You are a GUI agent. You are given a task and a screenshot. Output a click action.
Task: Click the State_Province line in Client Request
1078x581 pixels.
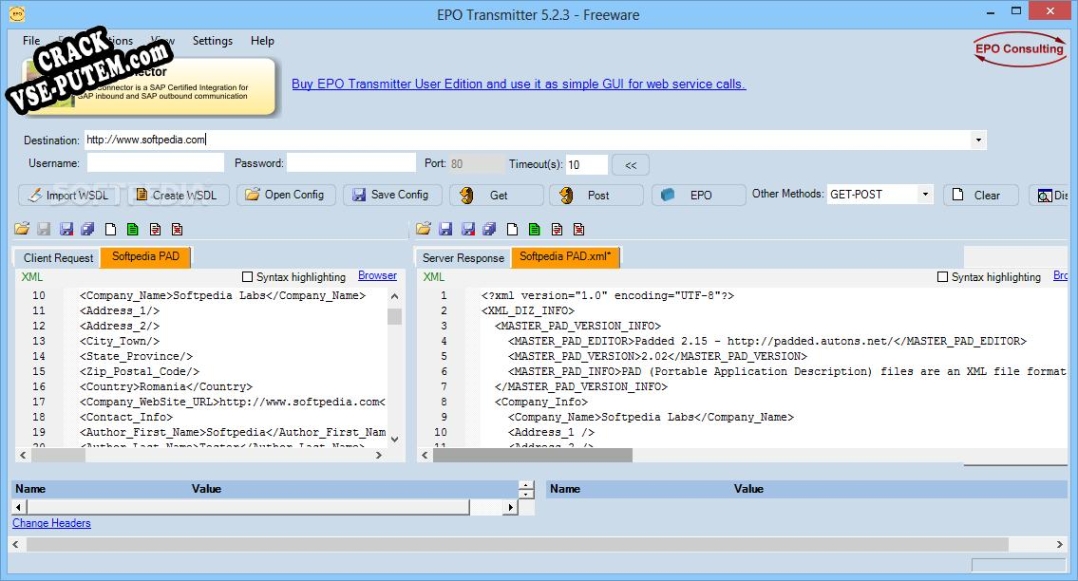[x=136, y=356]
